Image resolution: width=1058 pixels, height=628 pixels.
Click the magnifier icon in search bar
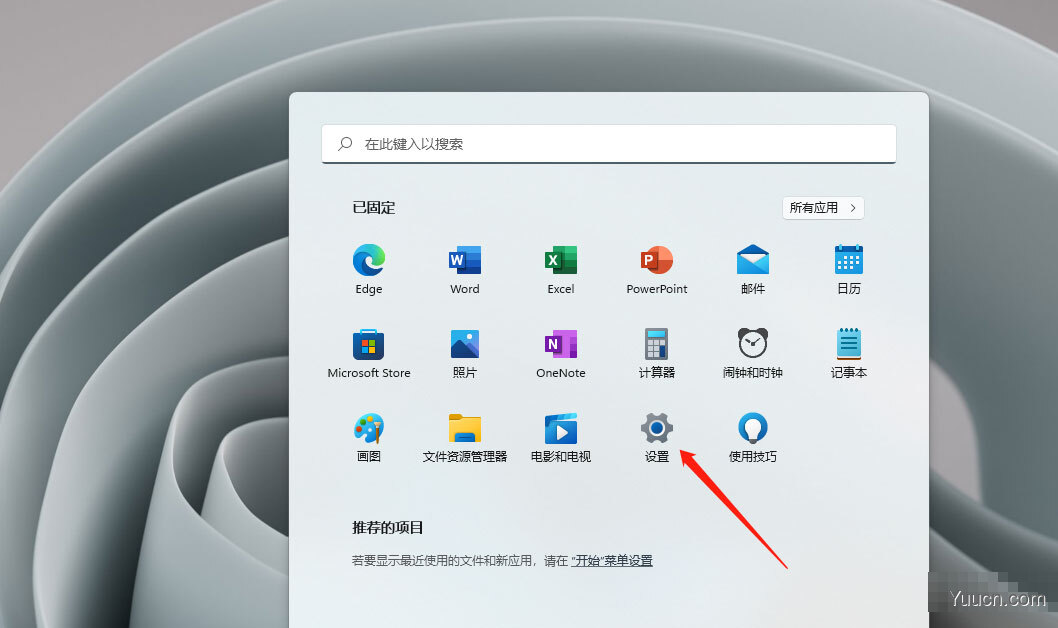point(345,144)
